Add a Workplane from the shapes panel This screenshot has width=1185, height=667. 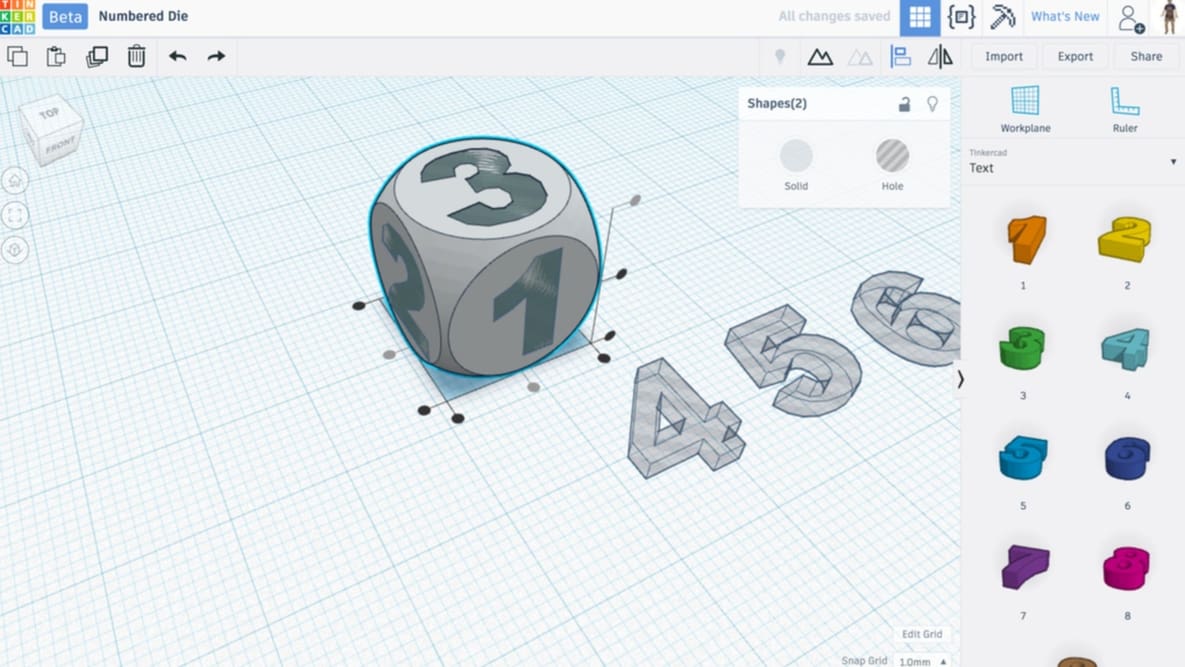click(x=1024, y=105)
